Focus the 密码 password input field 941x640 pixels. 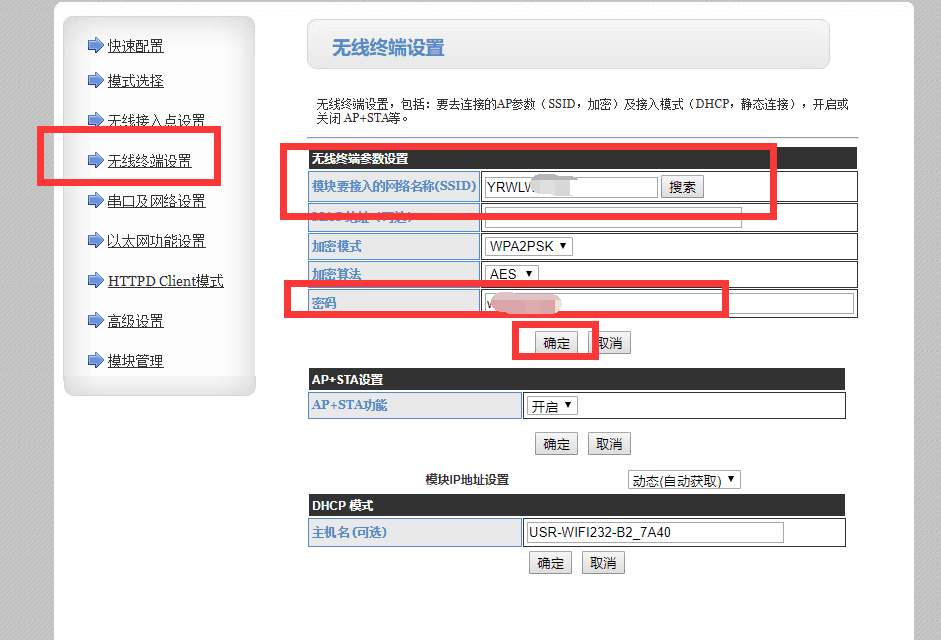[x=668, y=303]
